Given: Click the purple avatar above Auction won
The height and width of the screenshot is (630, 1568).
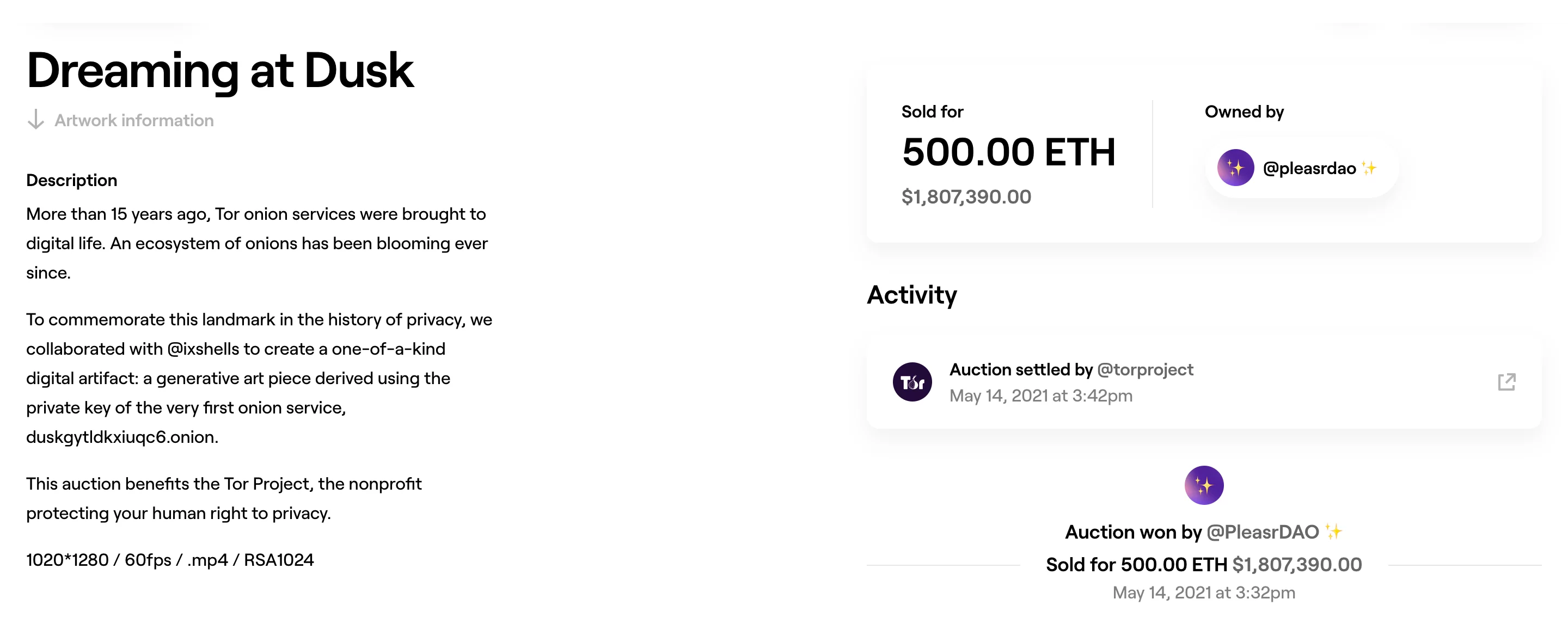Looking at the screenshot, I should [x=1203, y=485].
